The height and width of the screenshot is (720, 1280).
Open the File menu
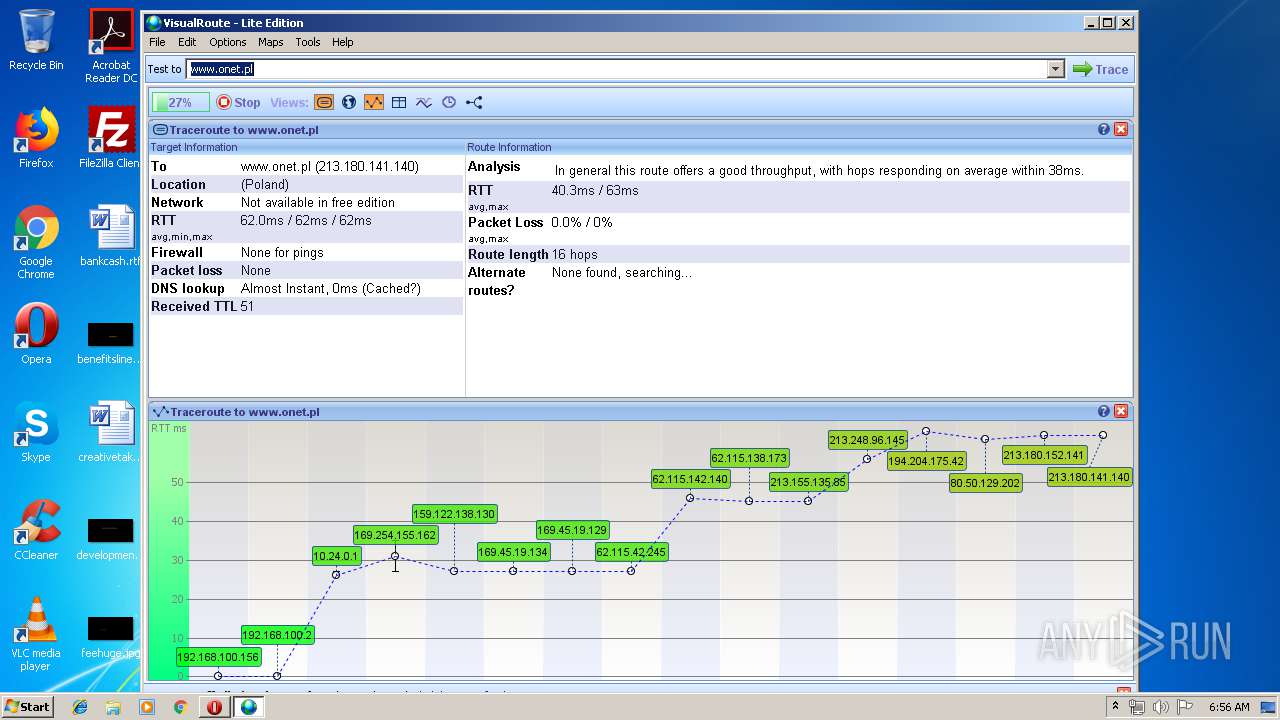pyautogui.click(x=157, y=42)
